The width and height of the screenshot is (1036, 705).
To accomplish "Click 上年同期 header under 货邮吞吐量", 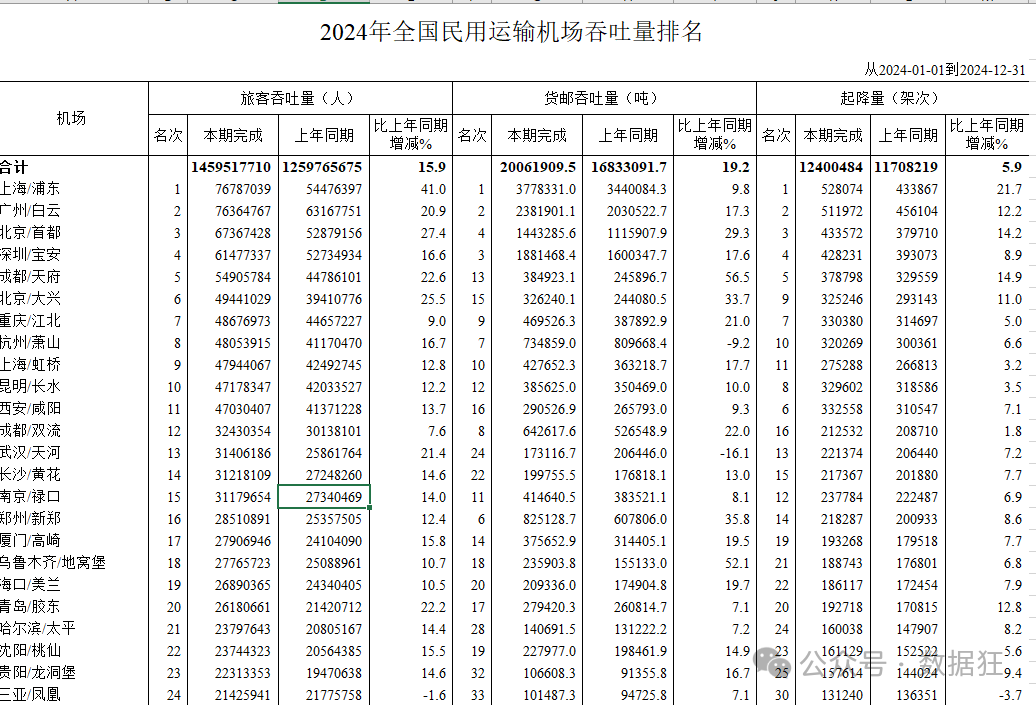I will (628, 135).
